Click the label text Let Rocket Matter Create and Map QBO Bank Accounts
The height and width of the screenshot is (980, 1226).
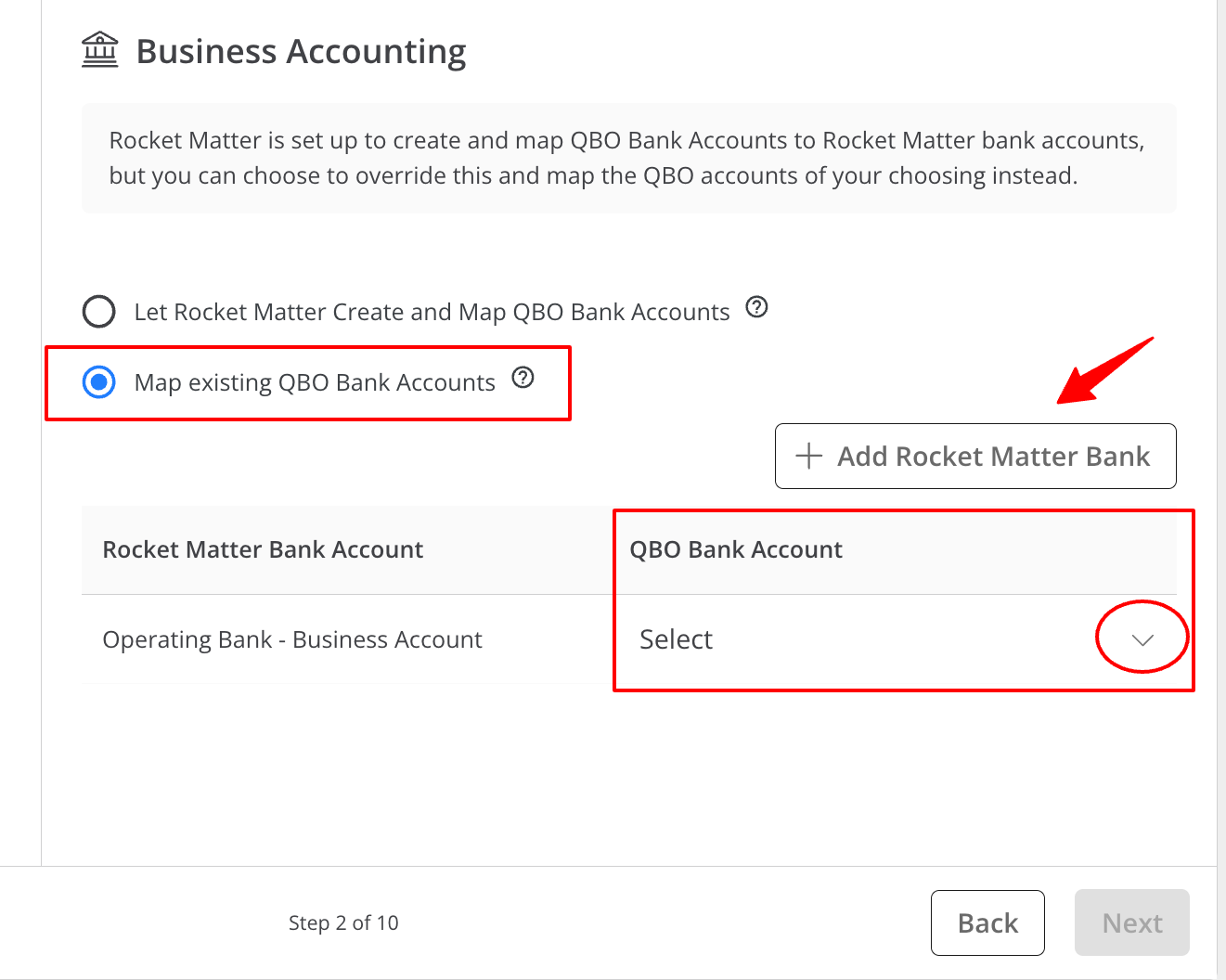point(432,312)
